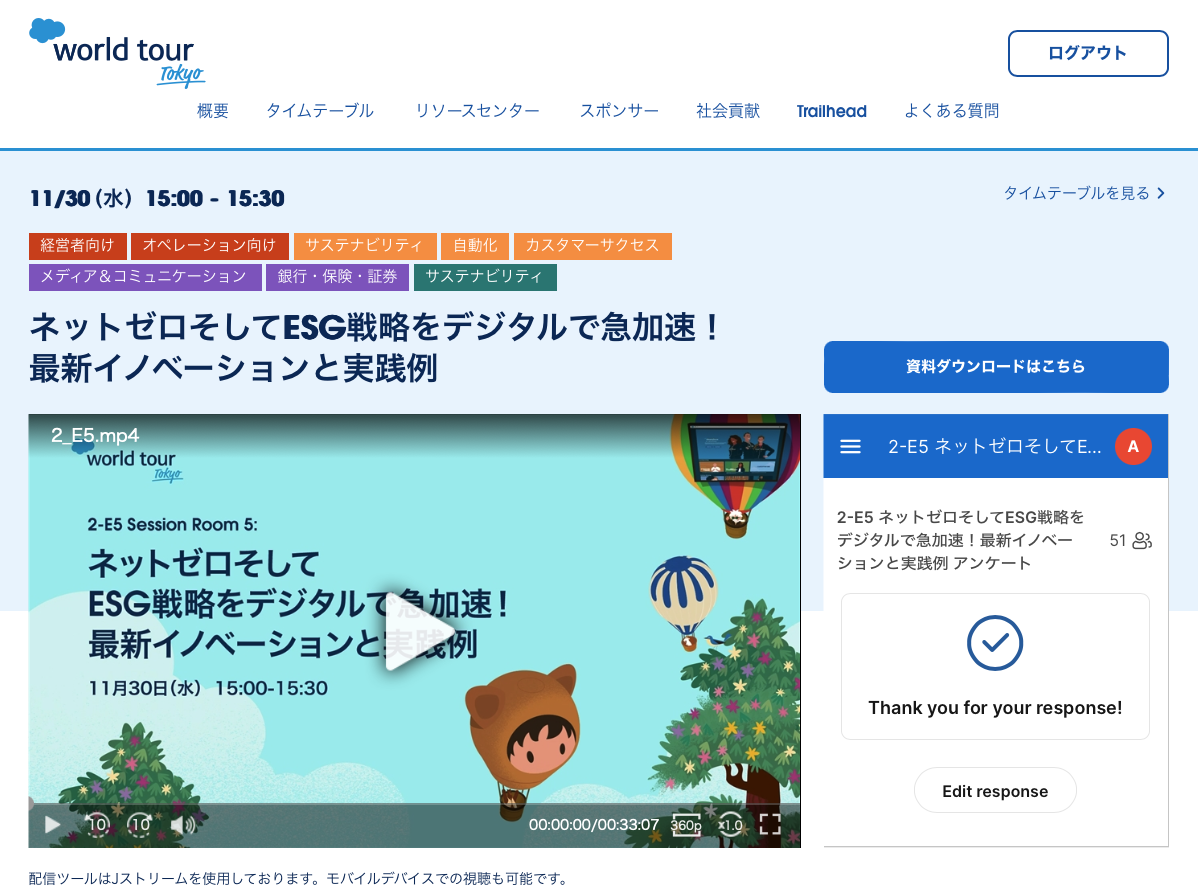Click the streaming note 配信ツールはJストリーム text

[298, 879]
